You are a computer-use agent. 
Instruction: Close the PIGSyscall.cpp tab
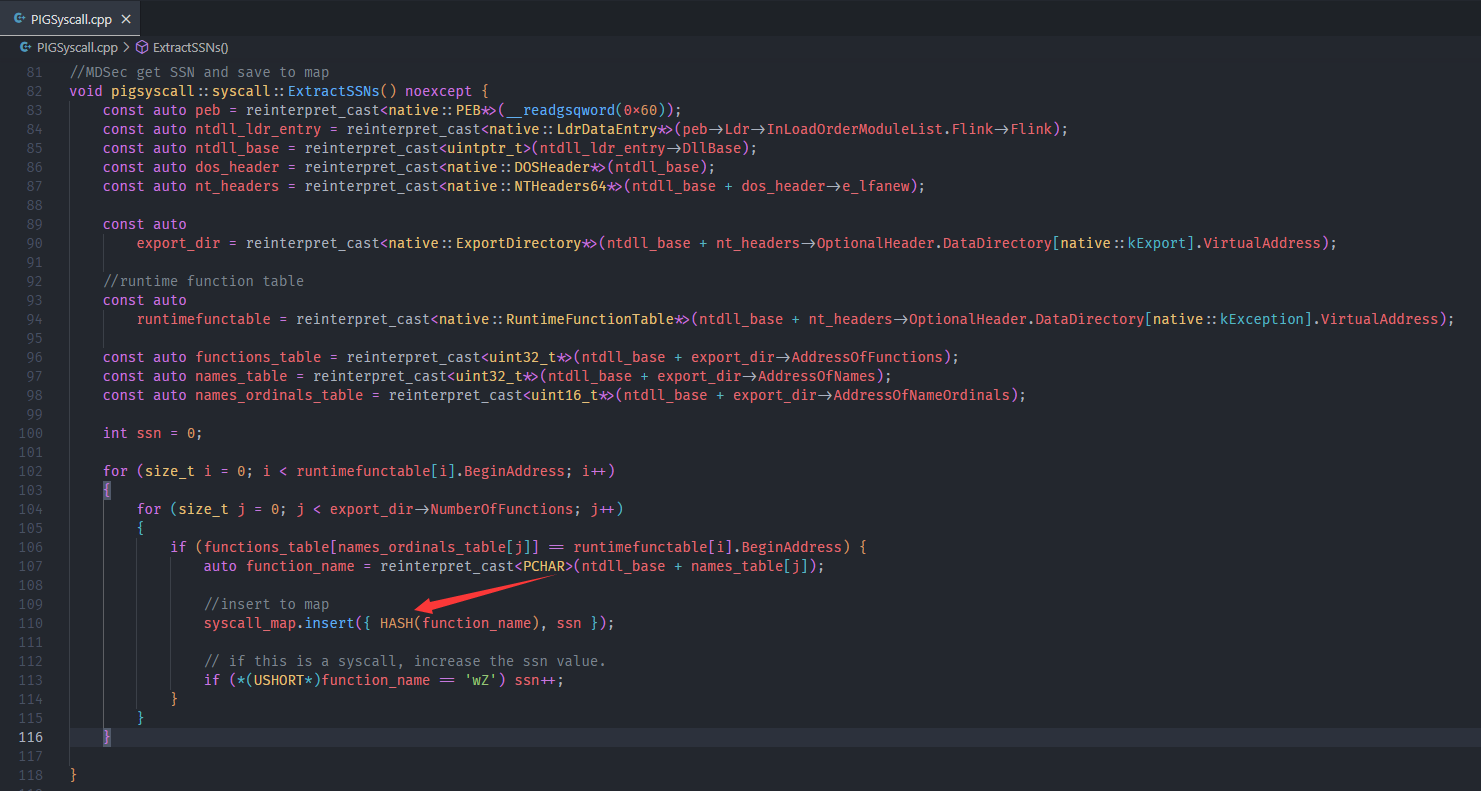pyautogui.click(x=125, y=19)
